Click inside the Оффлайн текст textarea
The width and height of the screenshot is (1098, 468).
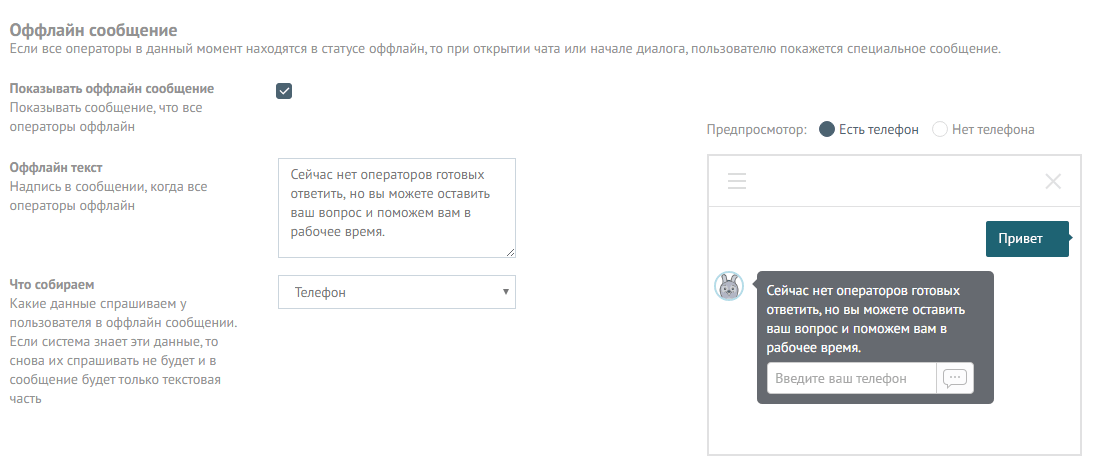pos(396,208)
